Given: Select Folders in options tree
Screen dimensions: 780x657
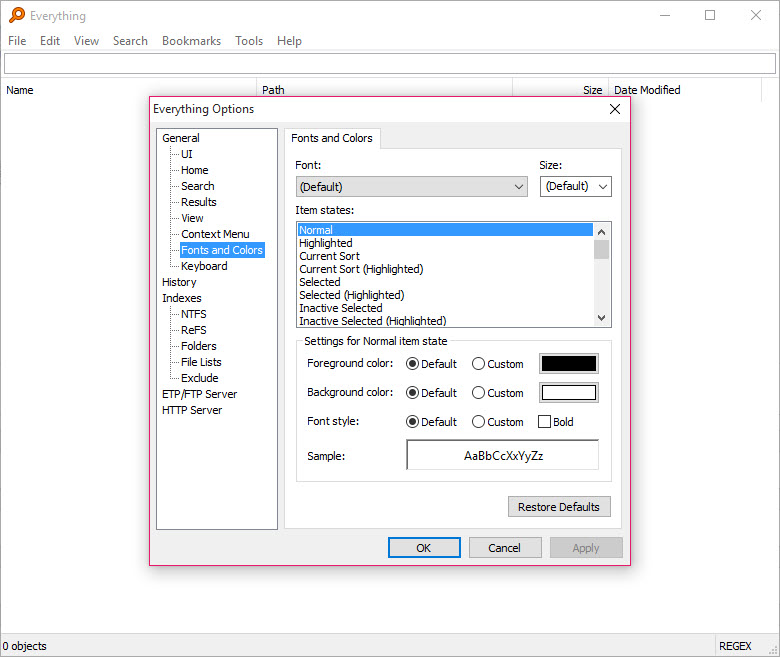Looking at the screenshot, I should tap(198, 346).
